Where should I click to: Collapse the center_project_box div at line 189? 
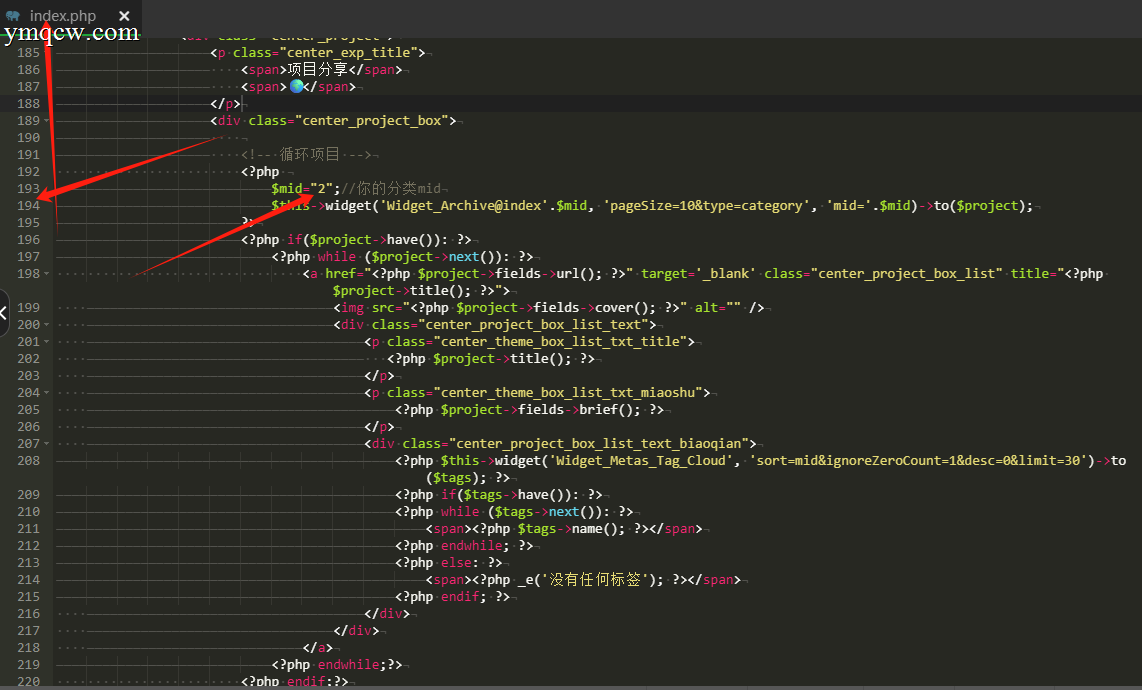click(x=47, y=120)
